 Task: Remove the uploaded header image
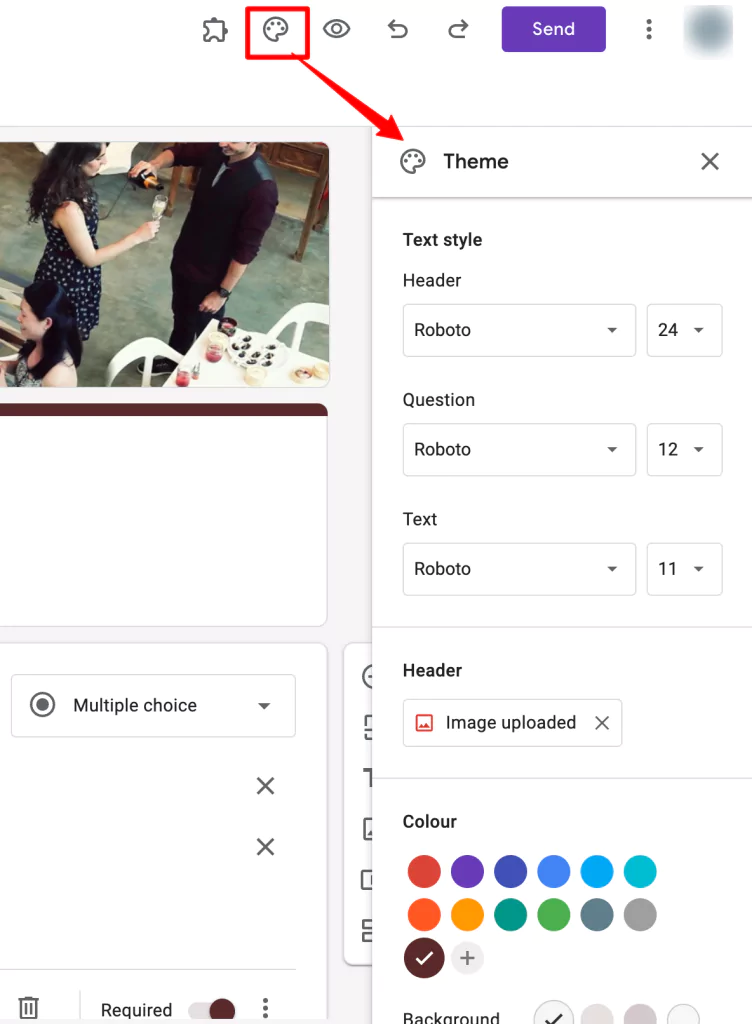point(602,723)
